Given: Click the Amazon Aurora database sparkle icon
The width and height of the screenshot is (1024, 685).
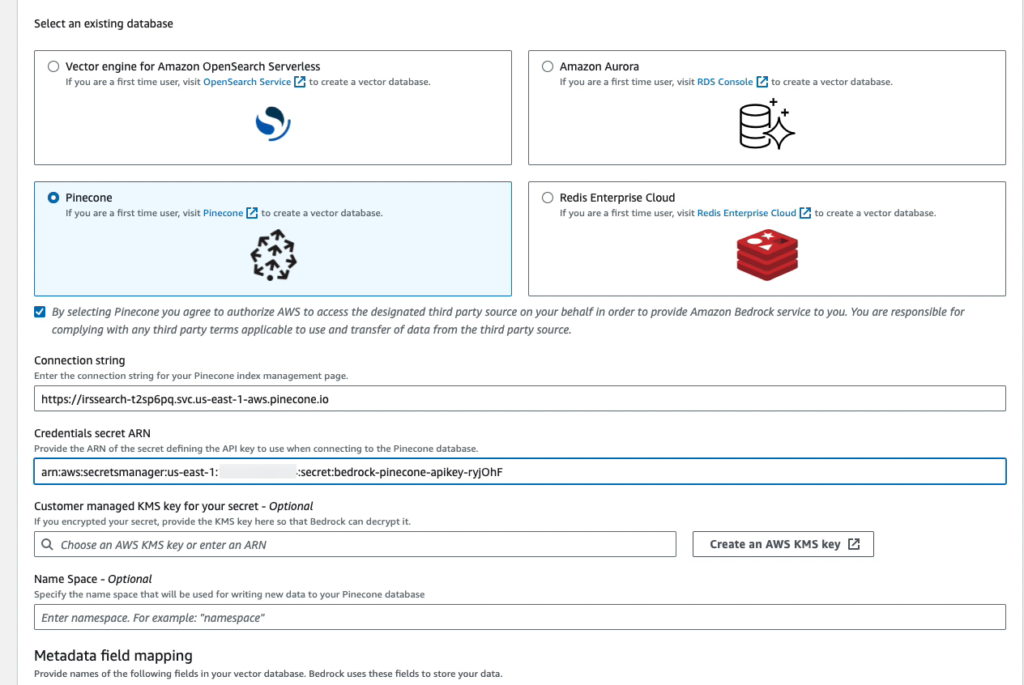Looking at the screenshot, I should pos(767,124).
